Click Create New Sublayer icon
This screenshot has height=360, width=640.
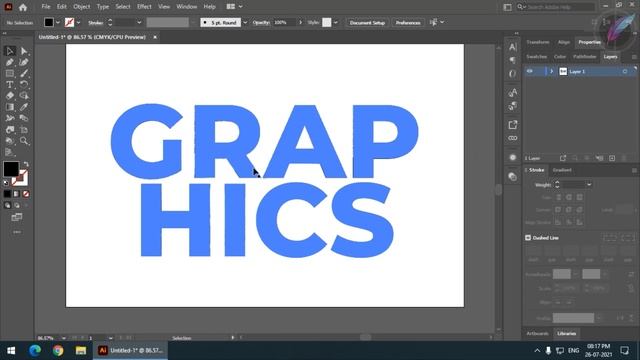click(x=599, y=158)
